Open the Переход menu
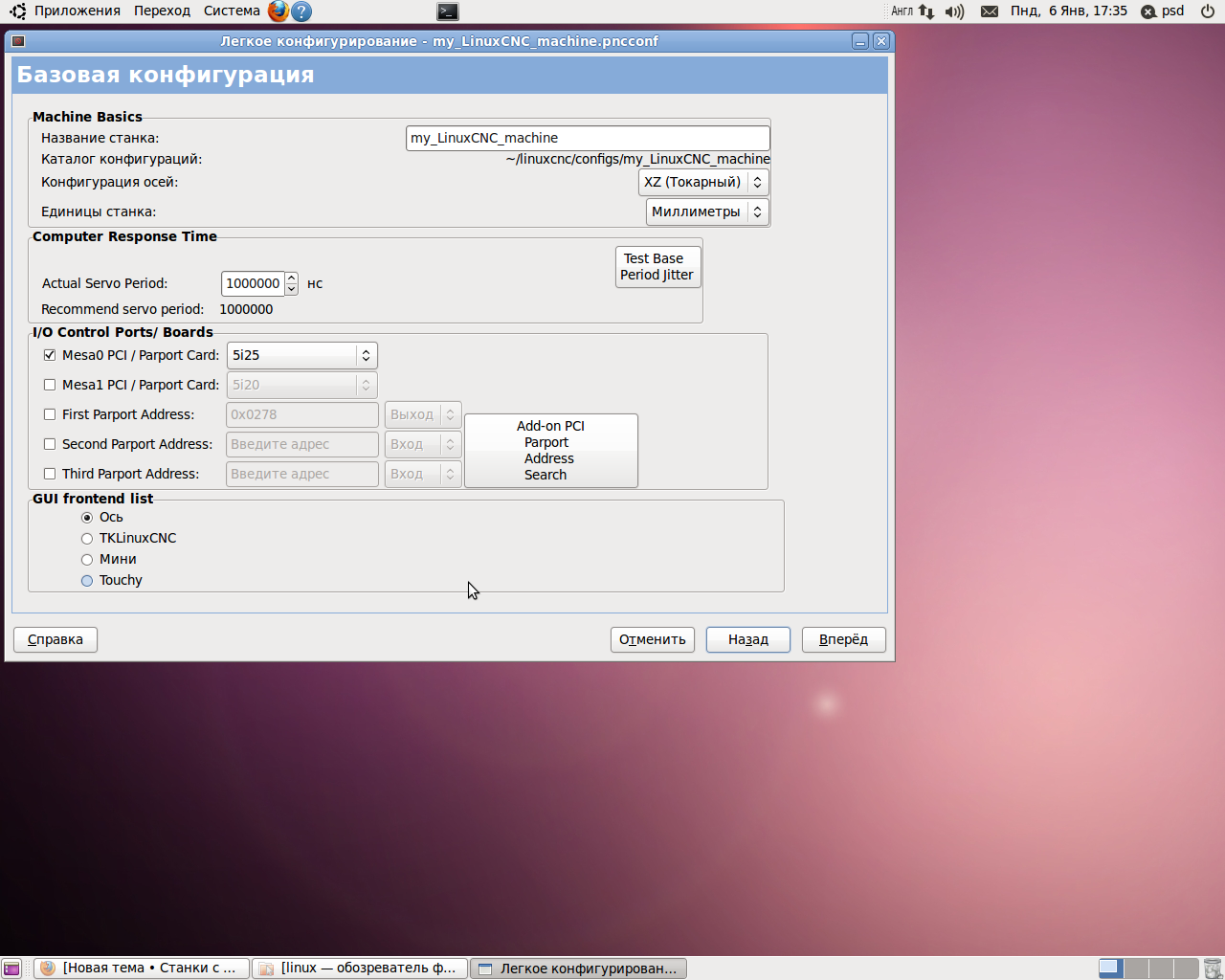Viewport: 1225px width, 980px height. tap(162, 11)
